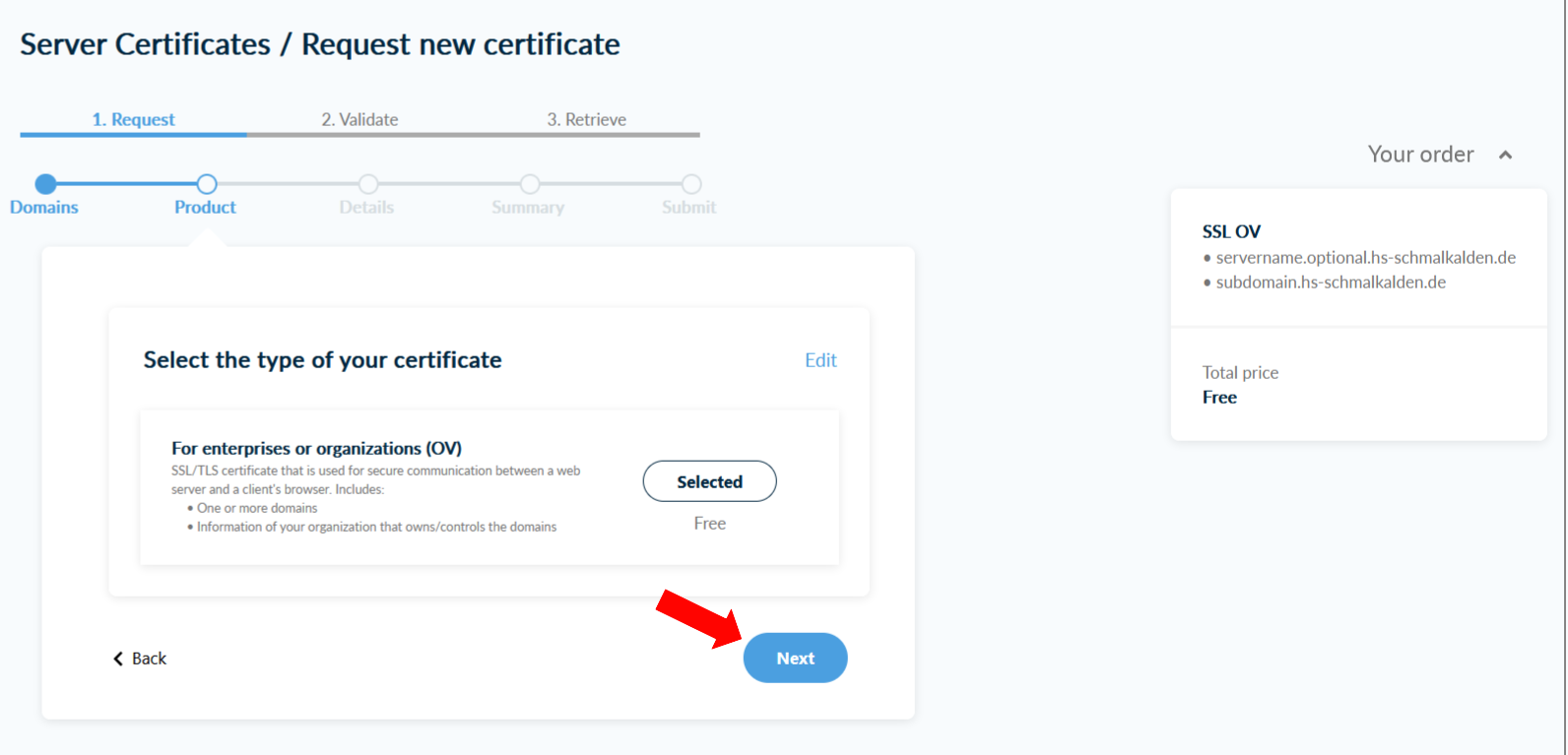Click the Product step circle indicator

(x=206, y=184)
